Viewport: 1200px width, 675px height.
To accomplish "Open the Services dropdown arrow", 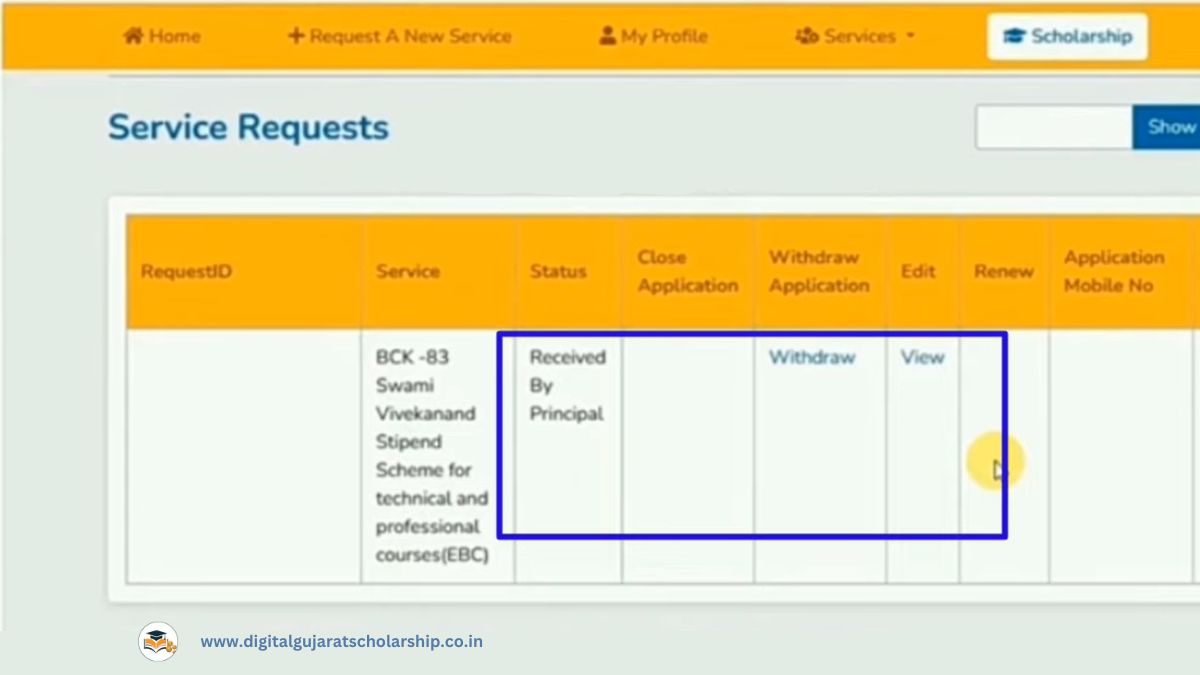I will (910, 36).
